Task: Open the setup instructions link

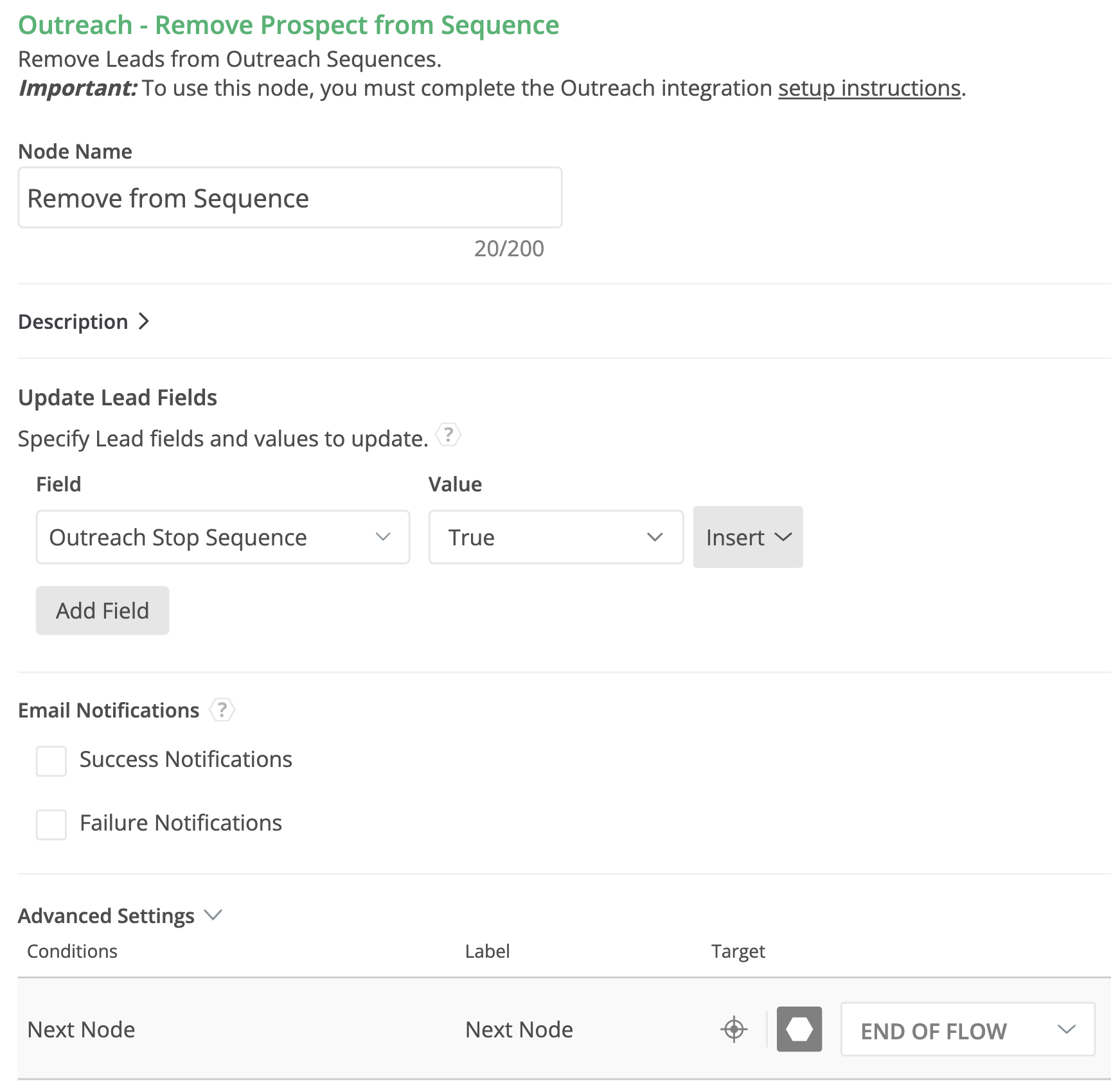Action: coord(869,88)
